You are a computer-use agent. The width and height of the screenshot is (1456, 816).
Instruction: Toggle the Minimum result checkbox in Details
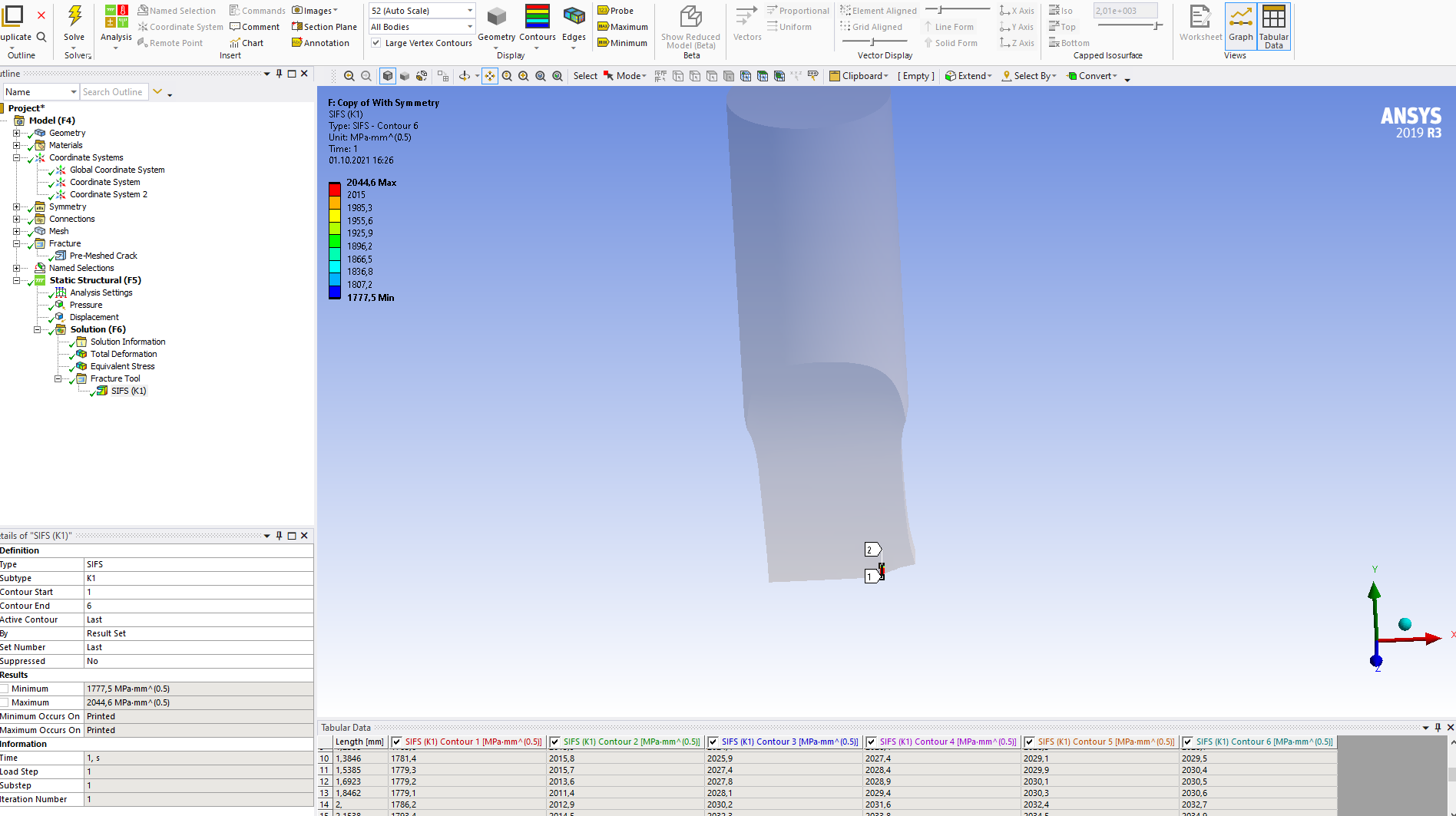click(5, 689)
